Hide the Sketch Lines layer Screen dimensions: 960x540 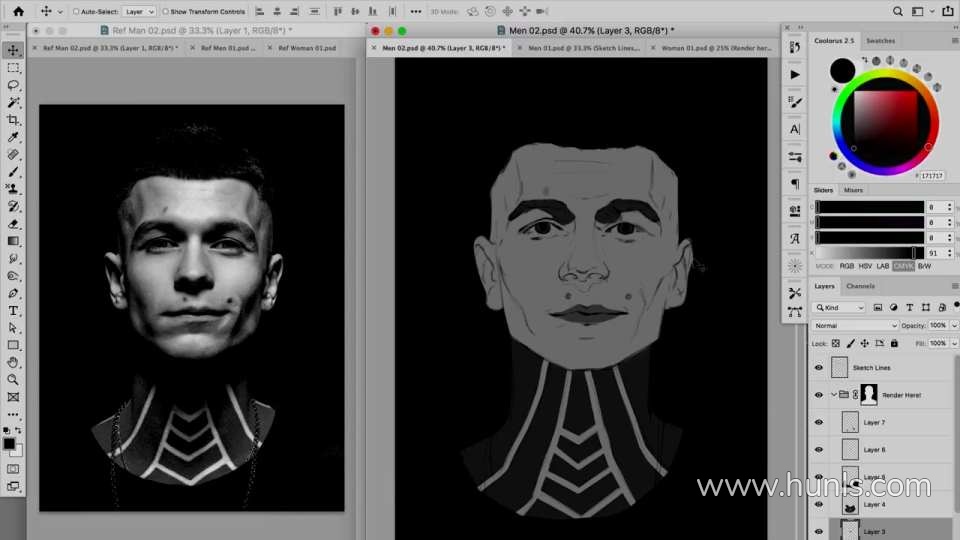[818, 368]
